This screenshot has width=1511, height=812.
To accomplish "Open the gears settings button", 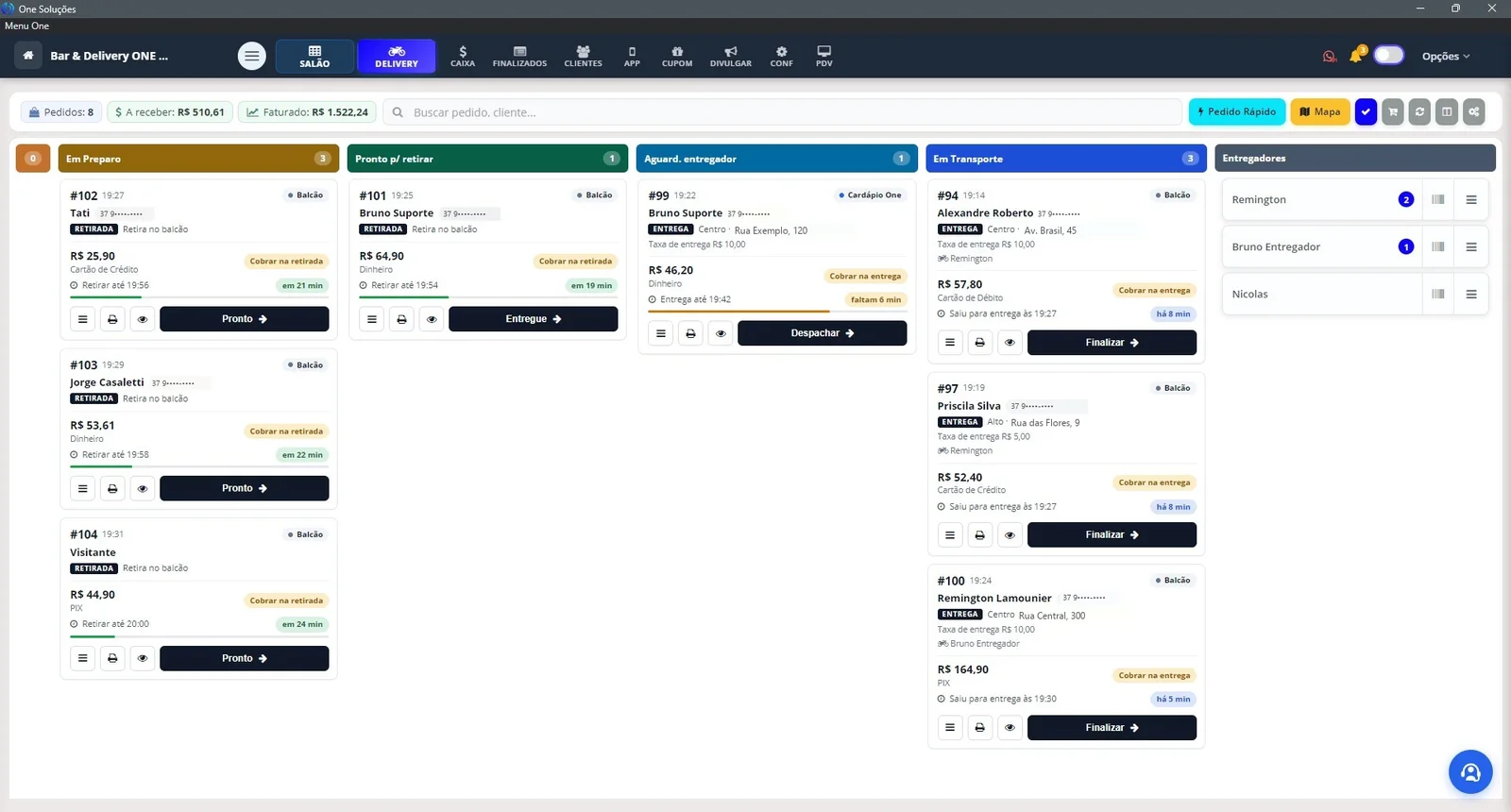I will coord(1473,111).
